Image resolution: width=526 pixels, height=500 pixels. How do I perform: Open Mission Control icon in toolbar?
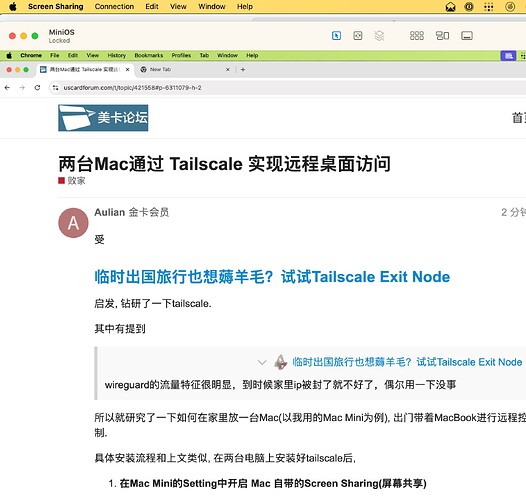(442, 36)
